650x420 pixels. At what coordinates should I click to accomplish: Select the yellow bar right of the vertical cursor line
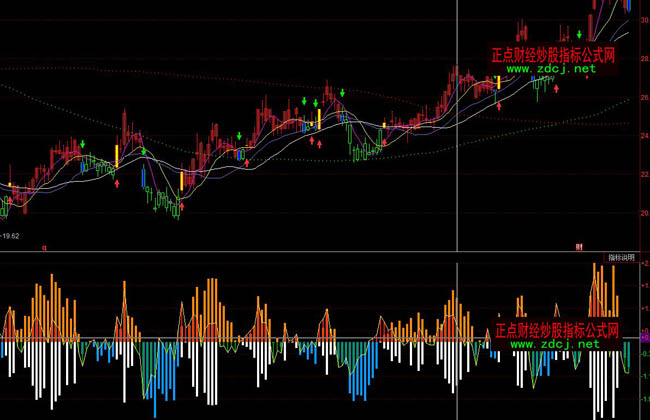pyautogui.click(x=498, y=84)
